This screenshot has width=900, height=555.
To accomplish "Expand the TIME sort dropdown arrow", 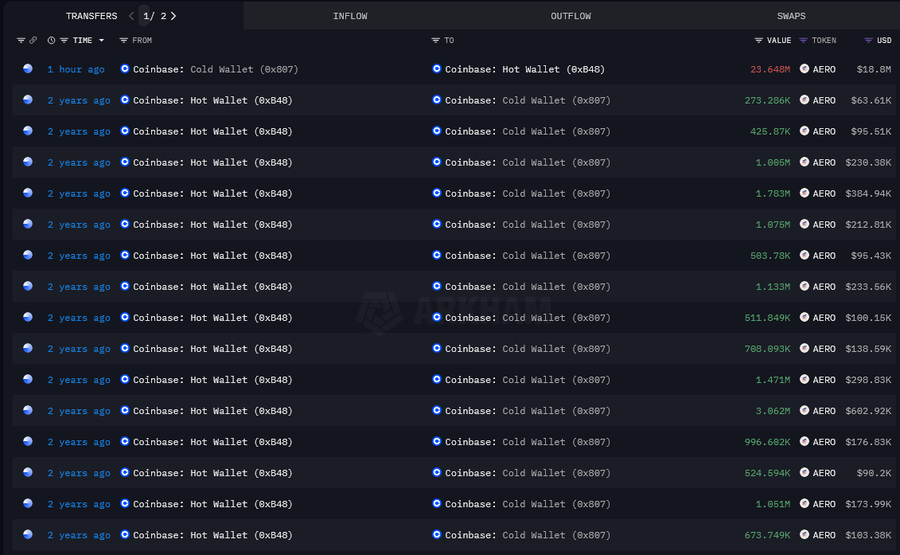I will pos(101,41).
